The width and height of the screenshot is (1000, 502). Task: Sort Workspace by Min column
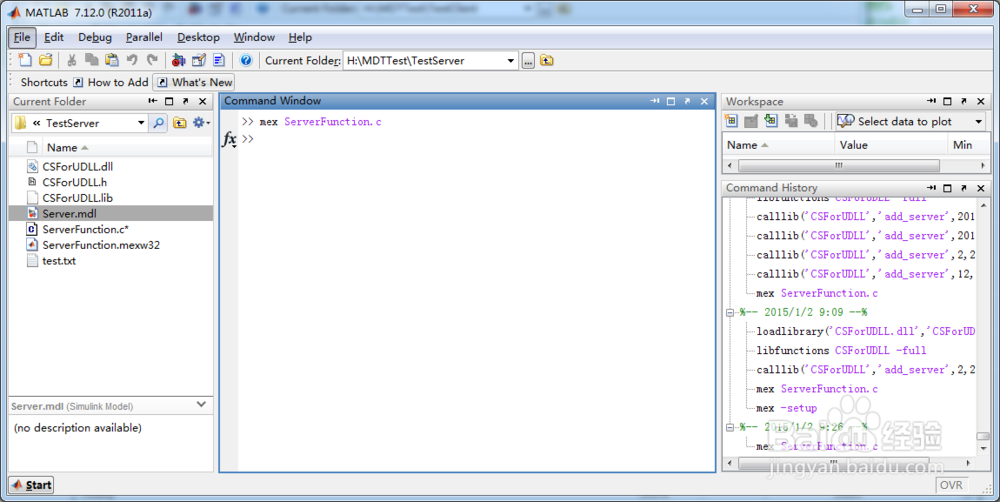click(x=962, y=145)
